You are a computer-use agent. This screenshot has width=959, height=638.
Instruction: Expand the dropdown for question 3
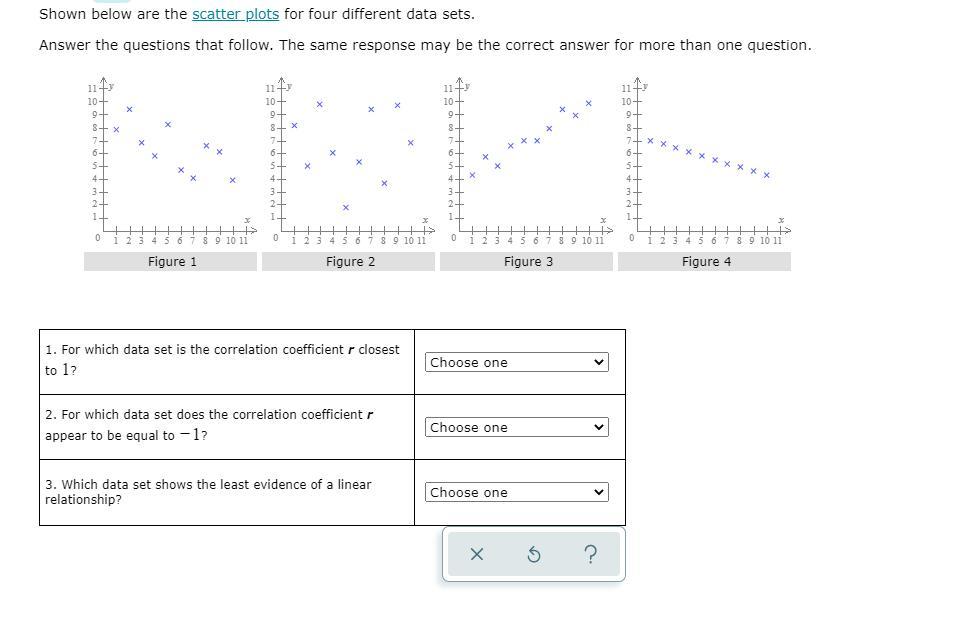517,492
